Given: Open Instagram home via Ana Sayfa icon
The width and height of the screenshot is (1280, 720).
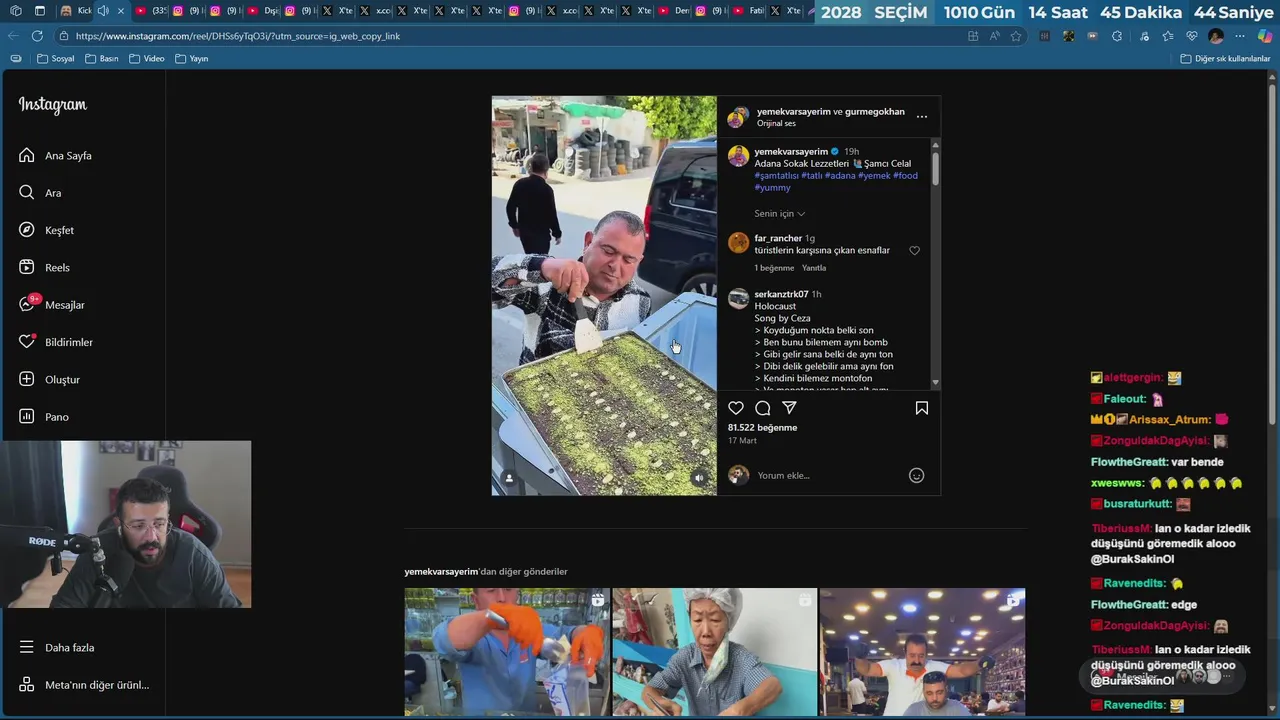Looking at the screenshot, I should click(27, 155).
